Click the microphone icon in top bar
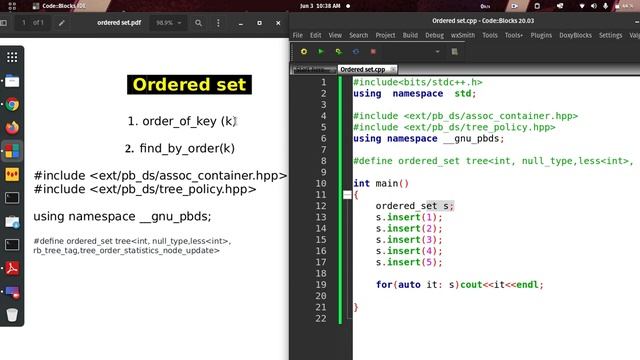640x360 pixels. [606, 6]
